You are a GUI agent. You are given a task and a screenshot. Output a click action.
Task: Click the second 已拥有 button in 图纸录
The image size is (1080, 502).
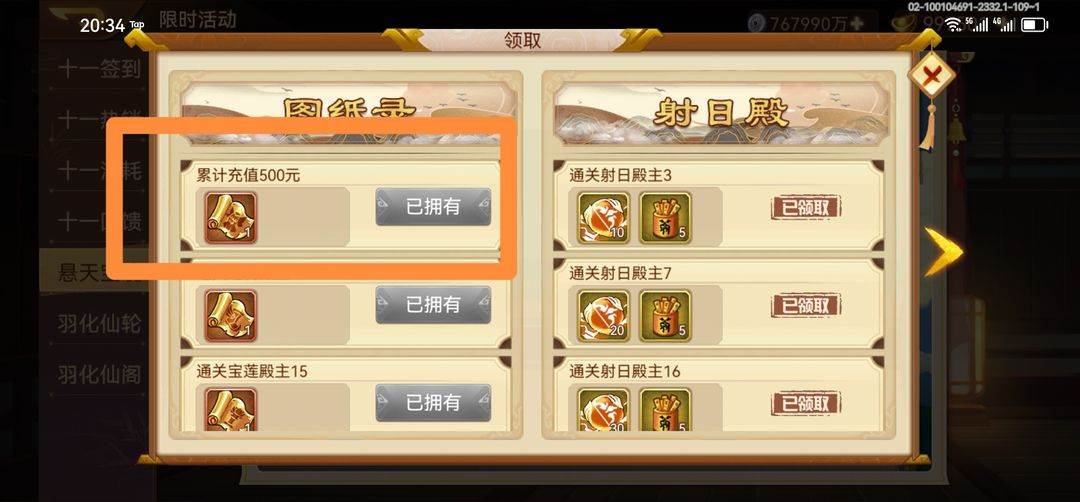tap(433, 304)
